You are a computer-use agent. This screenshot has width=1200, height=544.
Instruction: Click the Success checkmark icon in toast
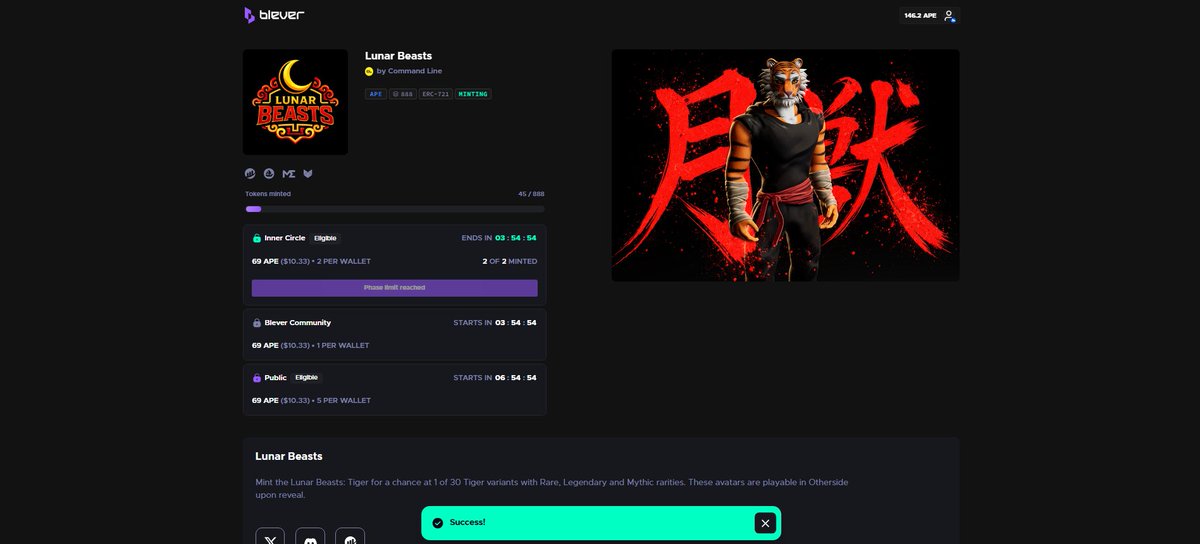tap(437, 523)
